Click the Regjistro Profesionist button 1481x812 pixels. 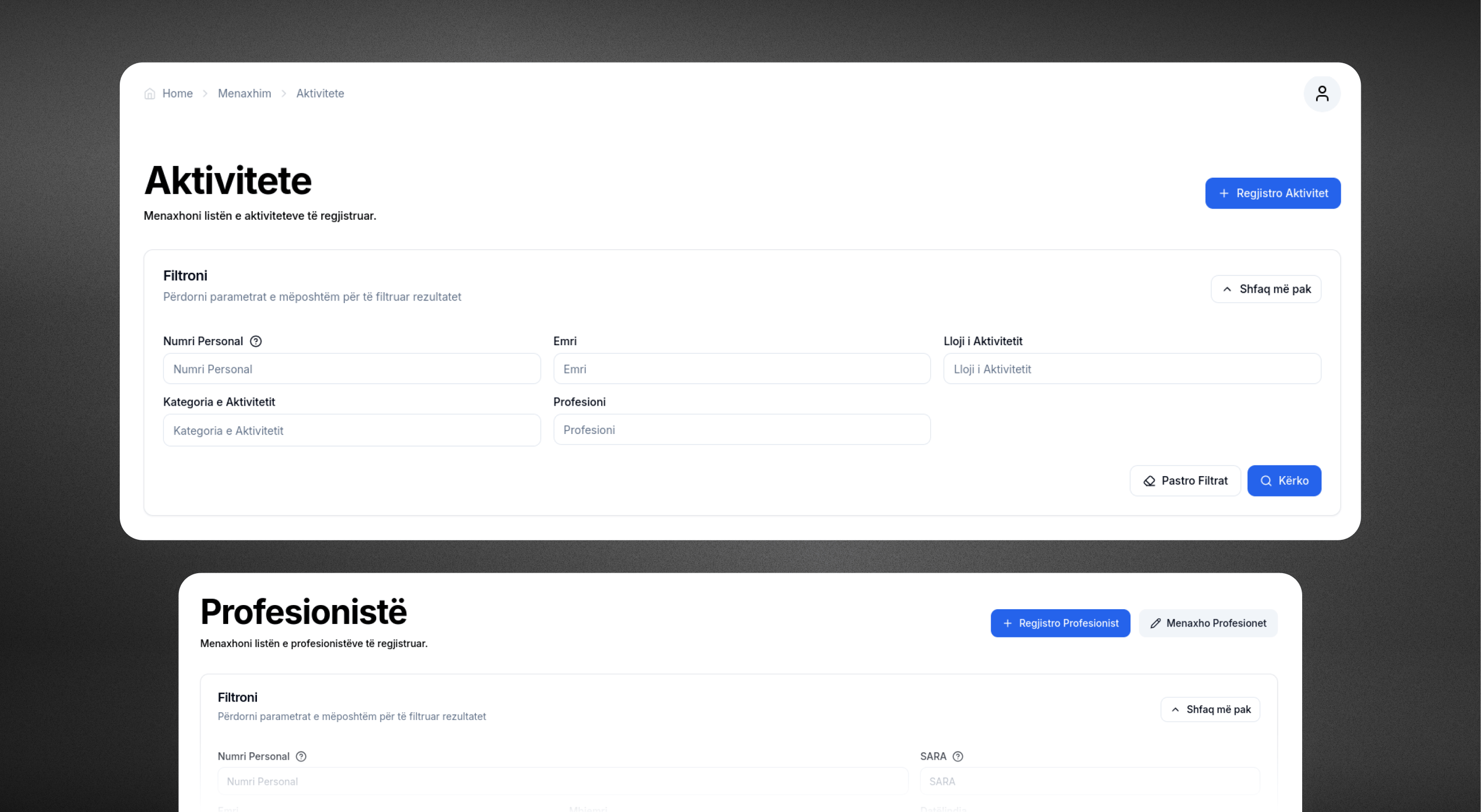(1060, 623)
